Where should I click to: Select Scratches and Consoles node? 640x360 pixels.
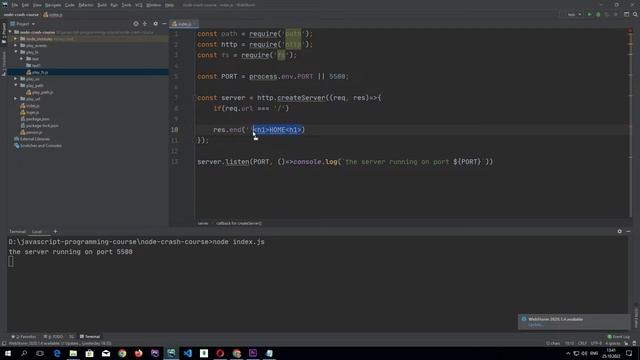pyautogui.click(x=38, y=146)
